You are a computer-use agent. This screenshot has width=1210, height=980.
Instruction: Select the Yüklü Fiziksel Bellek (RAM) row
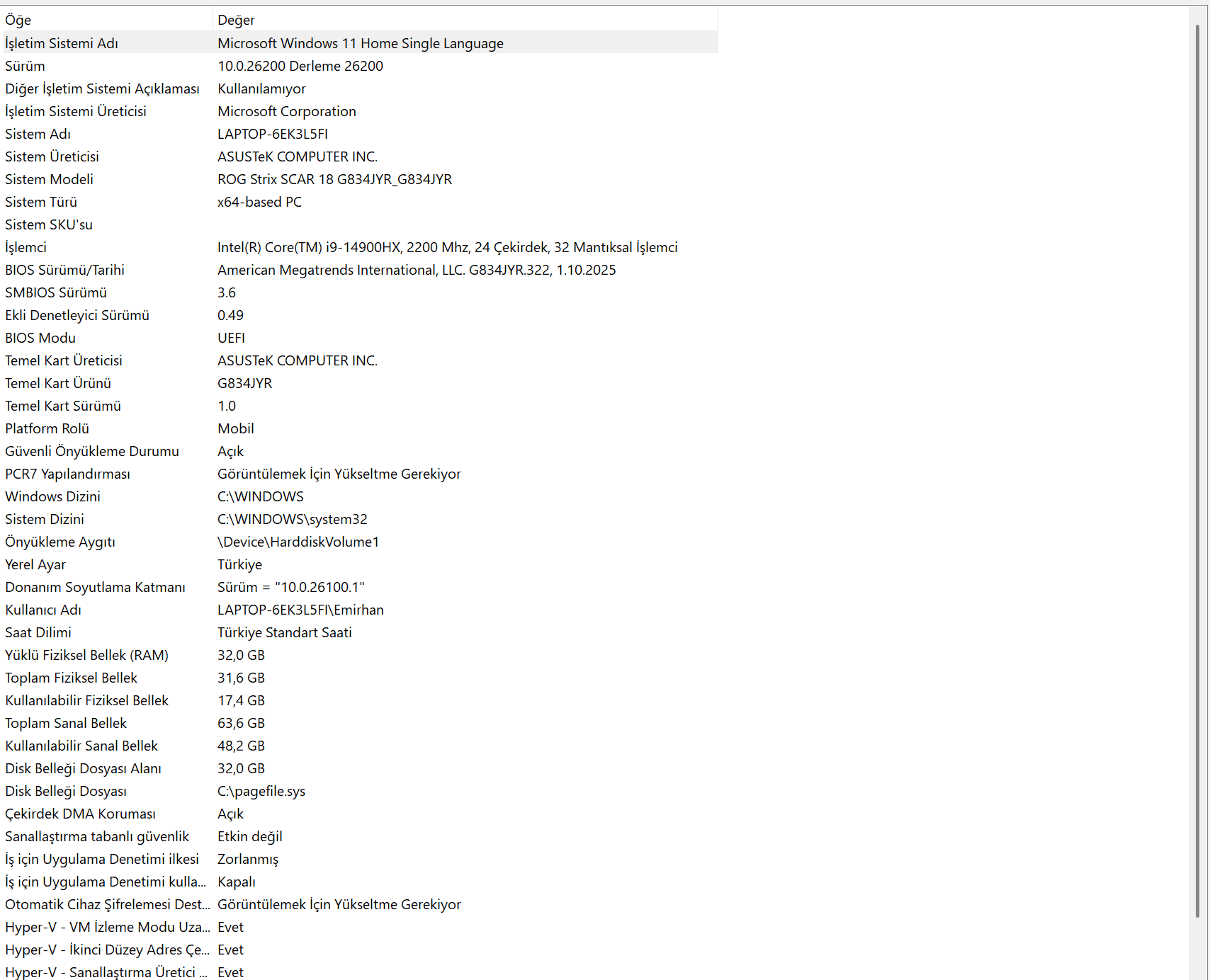[360, 655]
